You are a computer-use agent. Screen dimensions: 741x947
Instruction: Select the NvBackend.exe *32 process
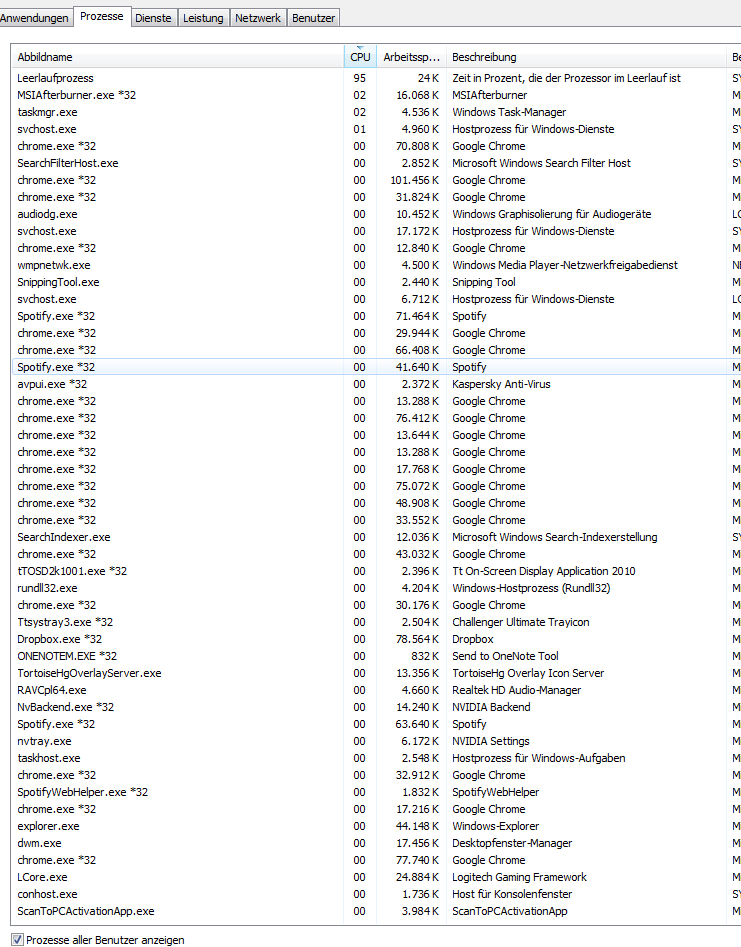[x=376, y=707]
